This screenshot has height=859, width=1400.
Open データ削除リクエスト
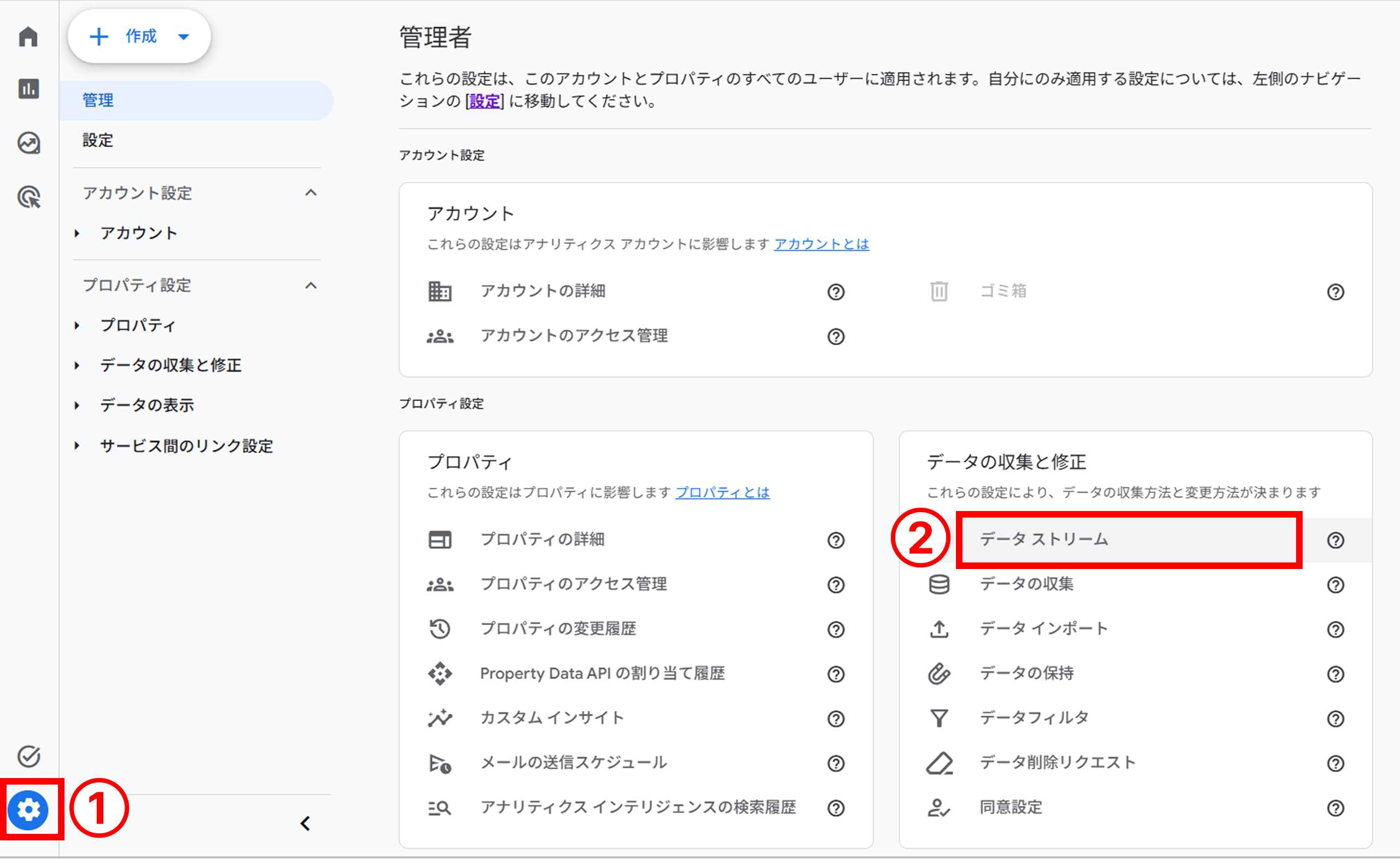[1058, 763]
